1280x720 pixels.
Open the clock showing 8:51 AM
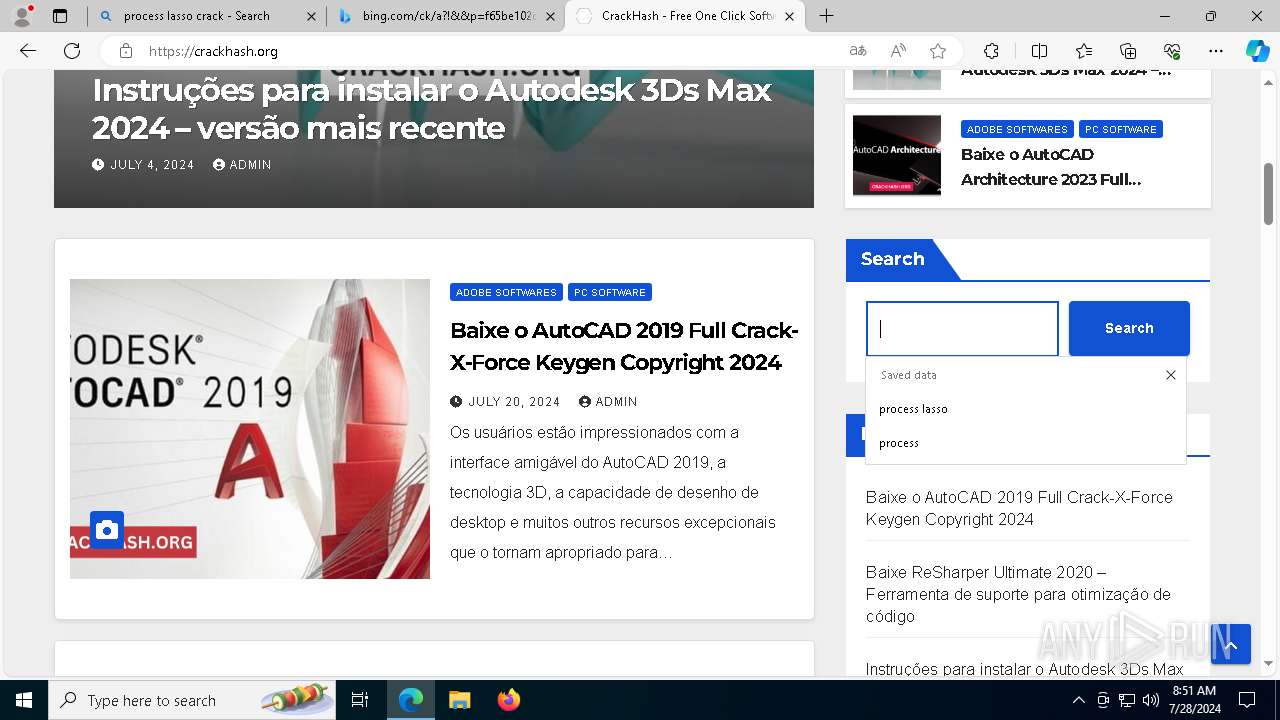1195,700
